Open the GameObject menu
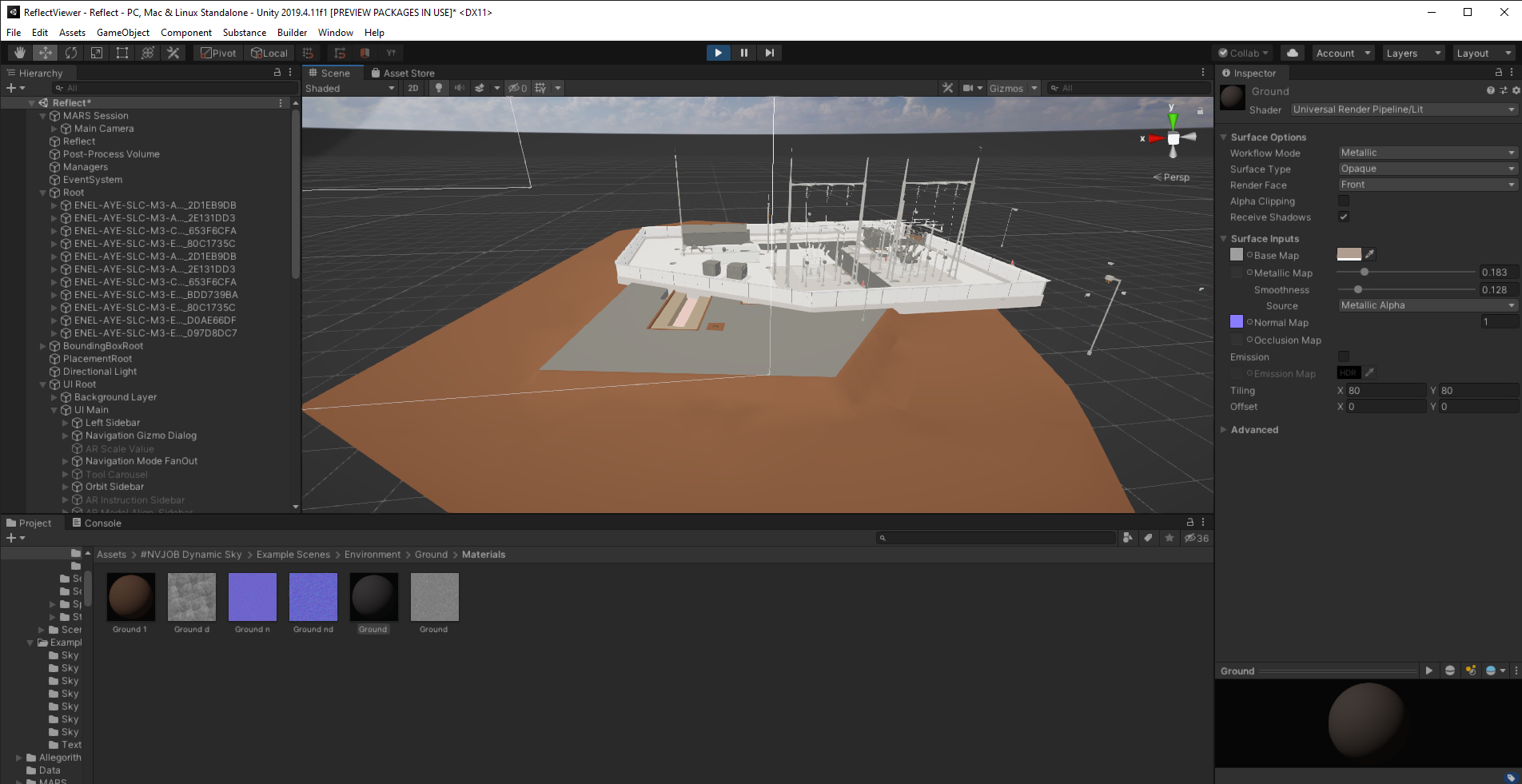Image resolution: width=1522 pixels, height=784 pixels. pos(123,33)
